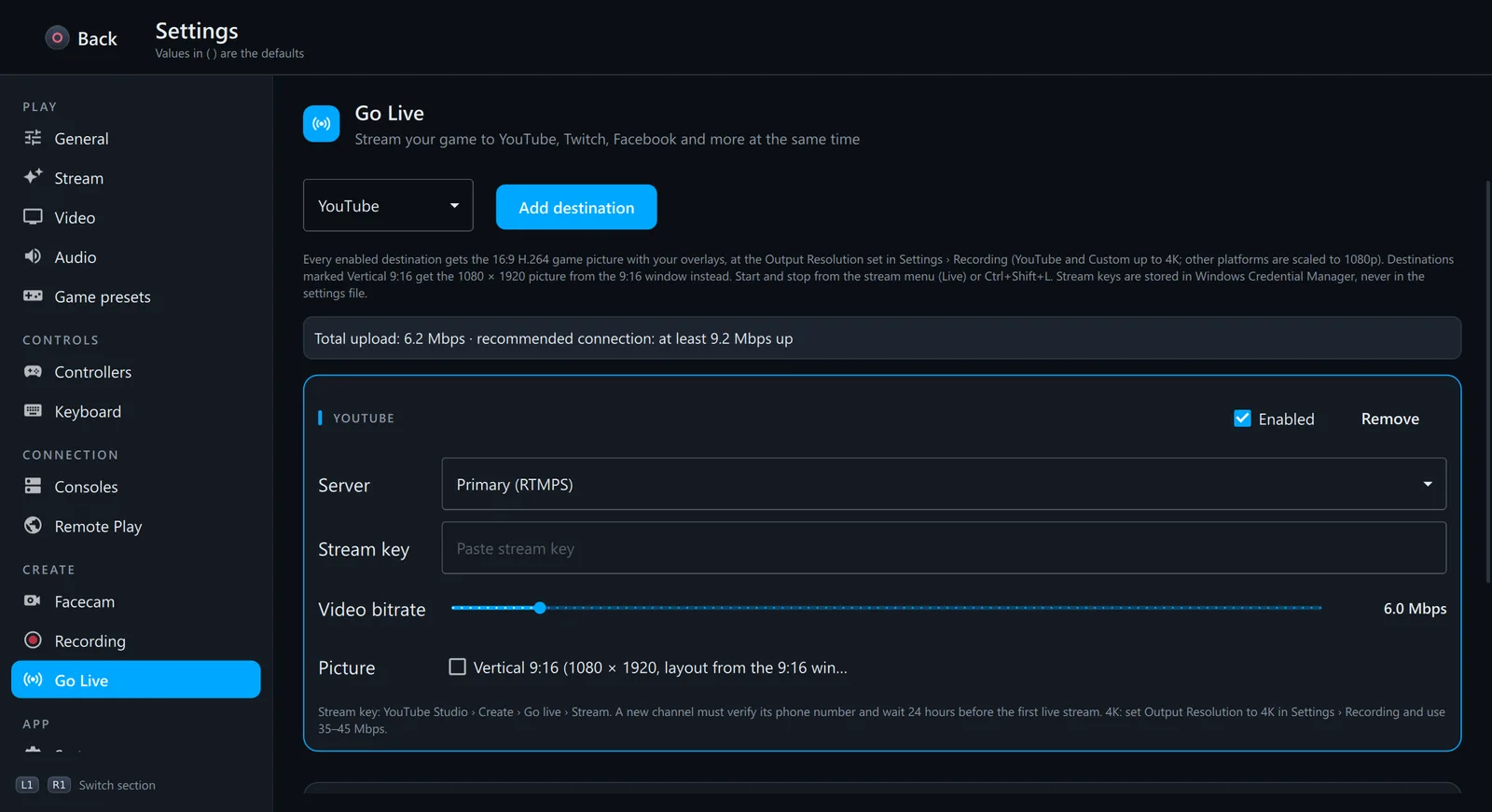Uncheck the YouTube Enabled checkbox
Screen dimensions: 1492x812
tap(1242, 419)
